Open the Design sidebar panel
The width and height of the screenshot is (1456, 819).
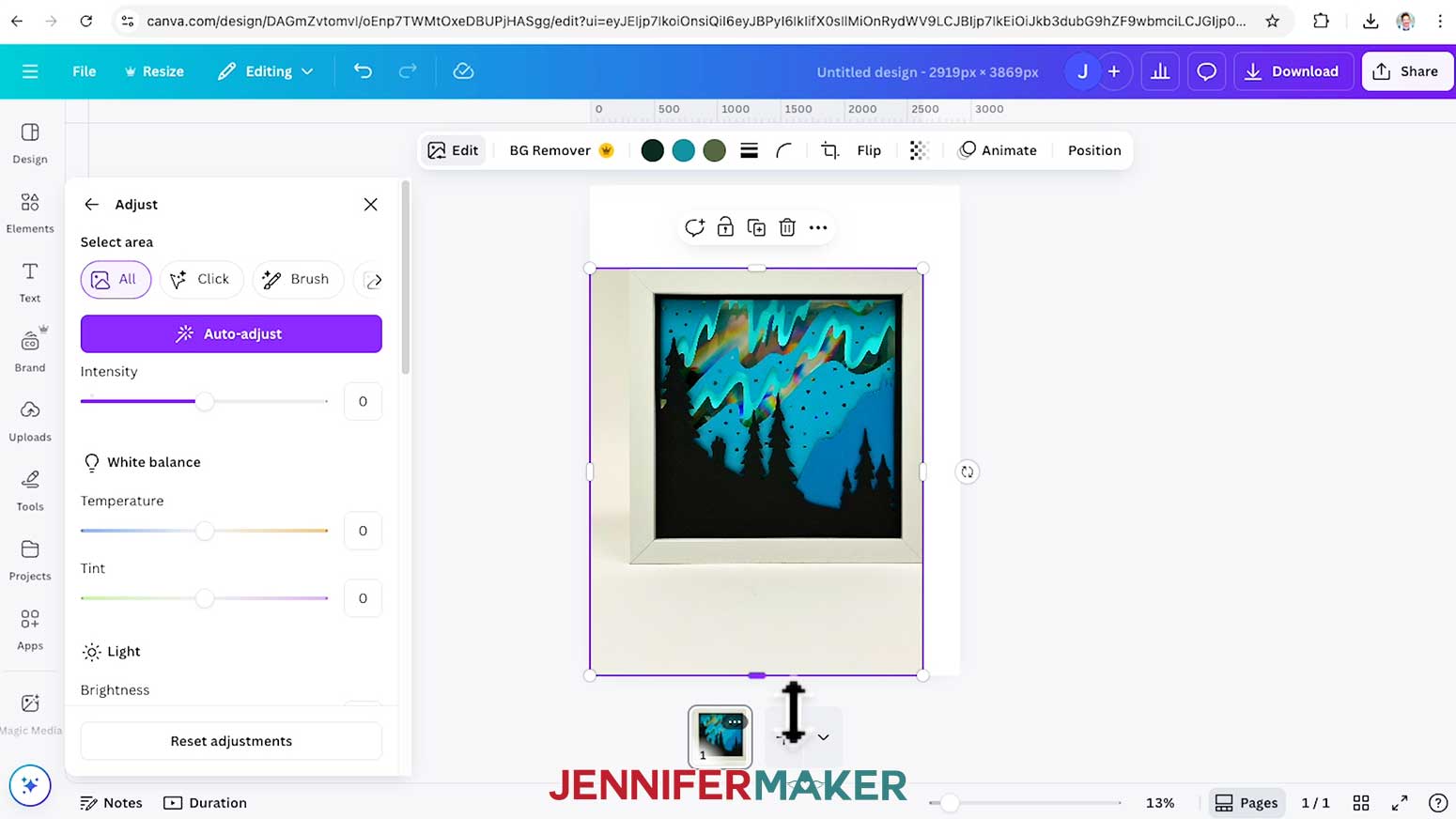click(x=30, y=144)
